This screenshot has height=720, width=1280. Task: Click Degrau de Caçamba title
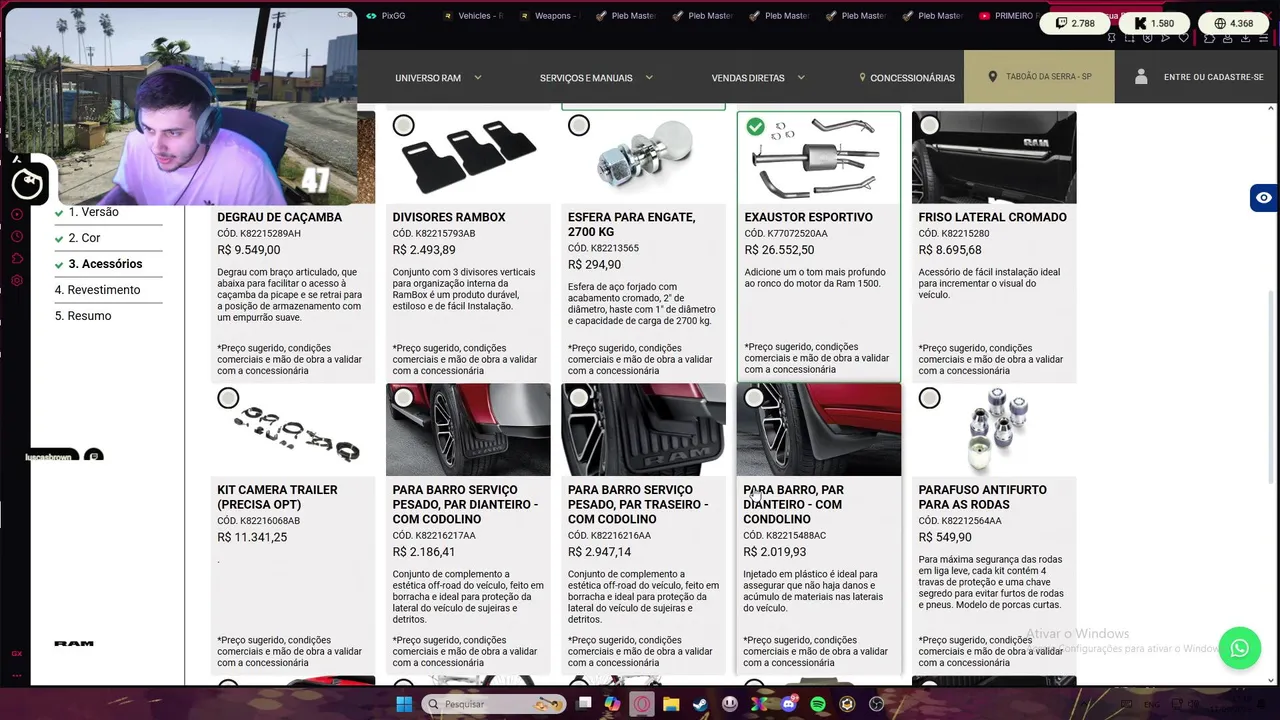[x=279, y=217]
